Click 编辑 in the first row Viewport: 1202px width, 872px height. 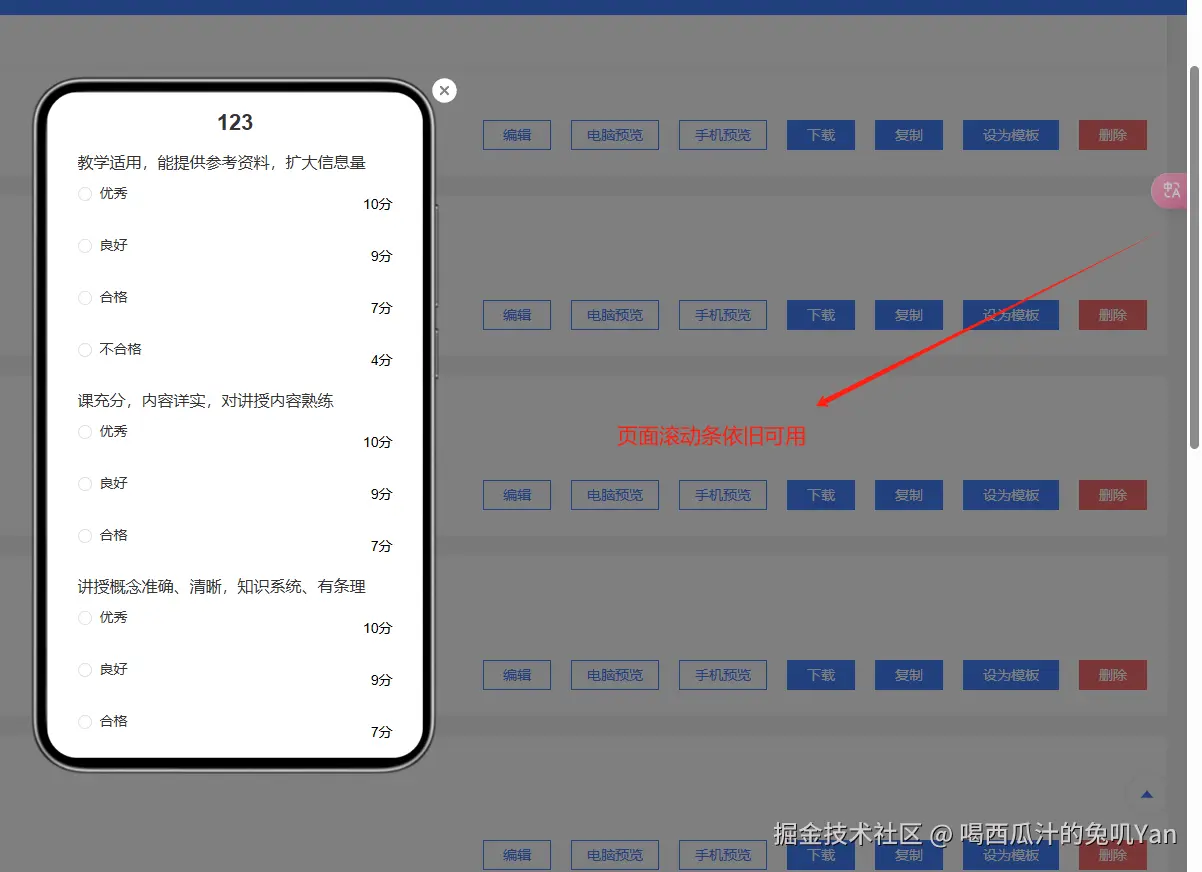[x=516, y=135]
